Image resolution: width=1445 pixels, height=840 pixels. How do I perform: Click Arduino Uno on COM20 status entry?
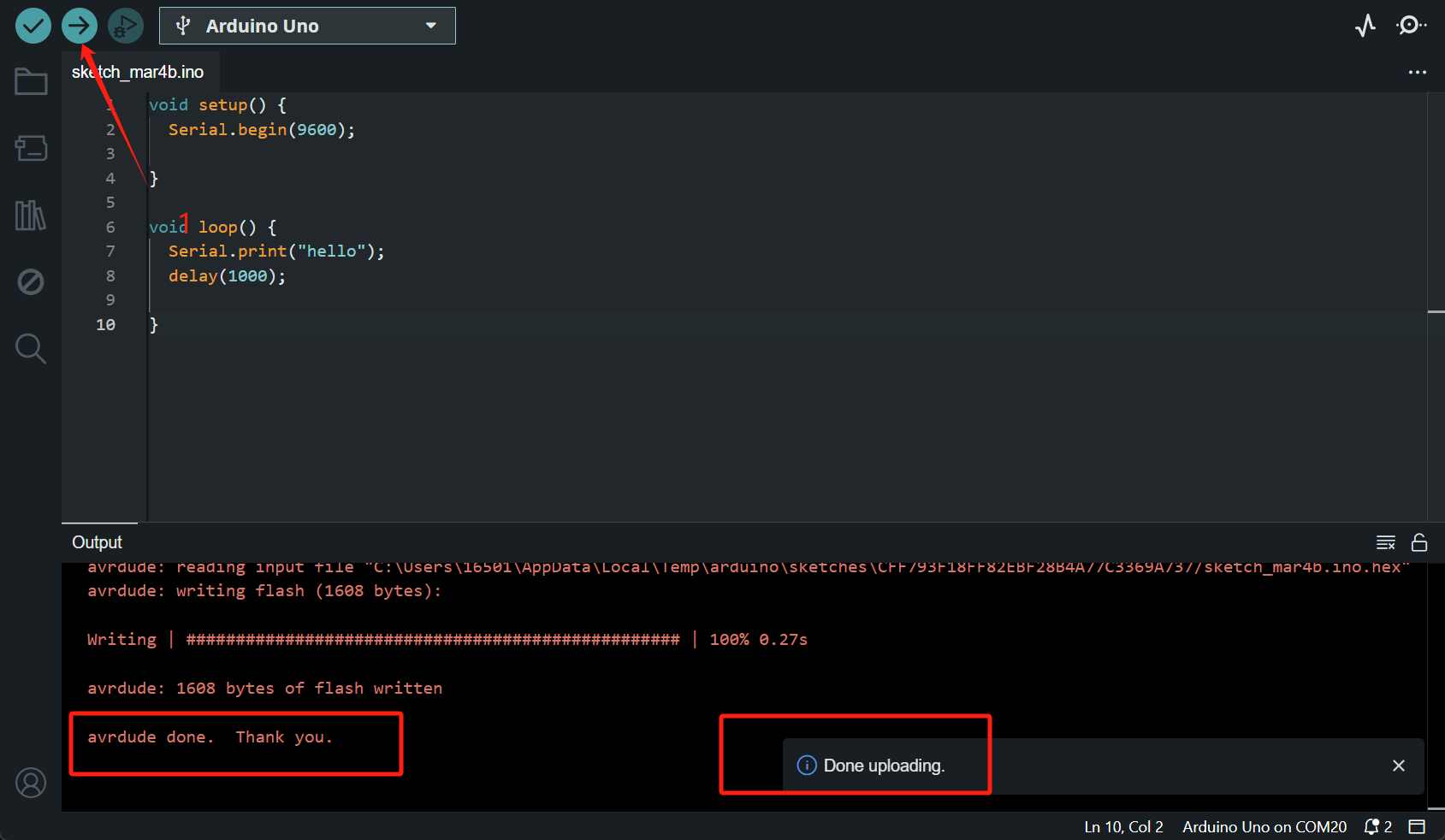(x=1264, y=826)
